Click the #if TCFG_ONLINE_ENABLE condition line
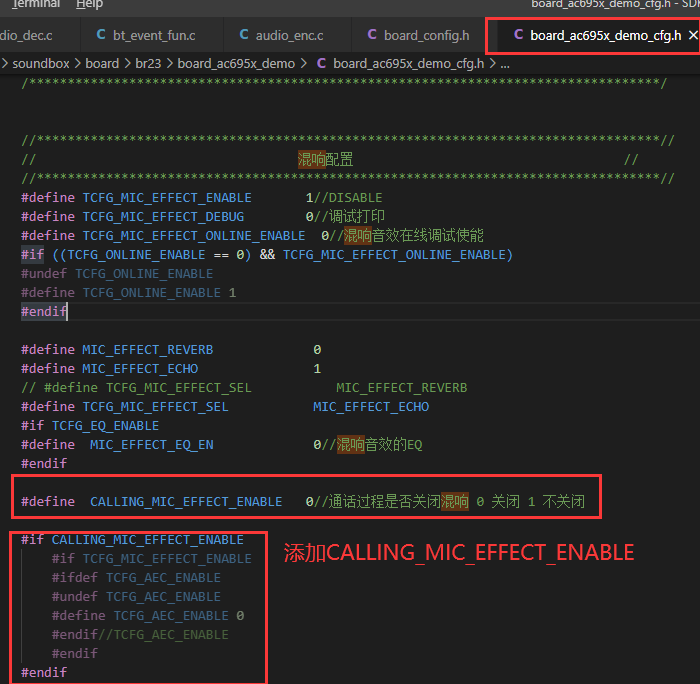The image size is (700, 684). point(267,255)
